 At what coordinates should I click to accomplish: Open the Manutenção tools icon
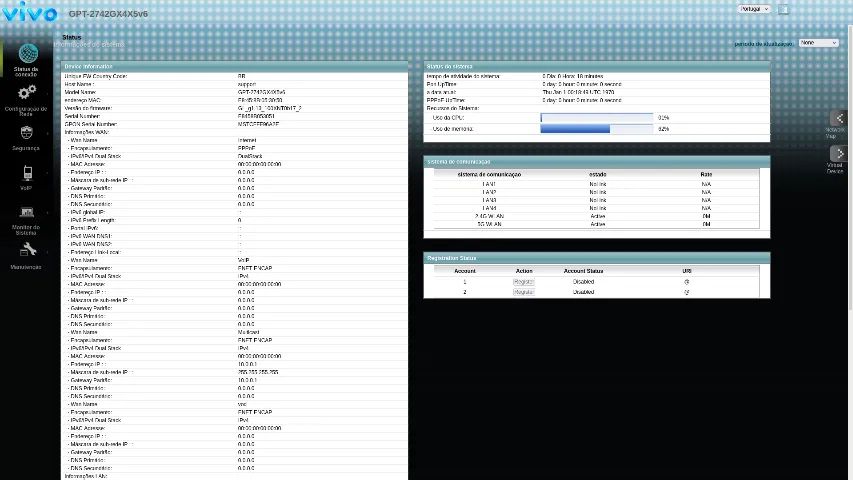(27, 250)
